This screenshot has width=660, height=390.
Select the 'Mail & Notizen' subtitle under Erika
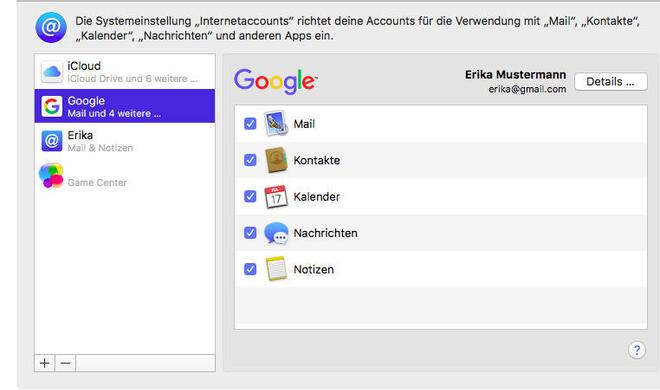point(100,148)
